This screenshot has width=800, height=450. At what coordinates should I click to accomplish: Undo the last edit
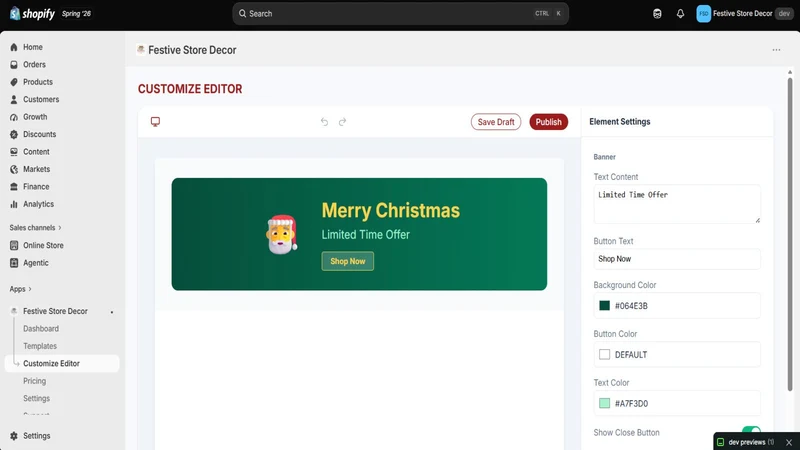point(324,121)
